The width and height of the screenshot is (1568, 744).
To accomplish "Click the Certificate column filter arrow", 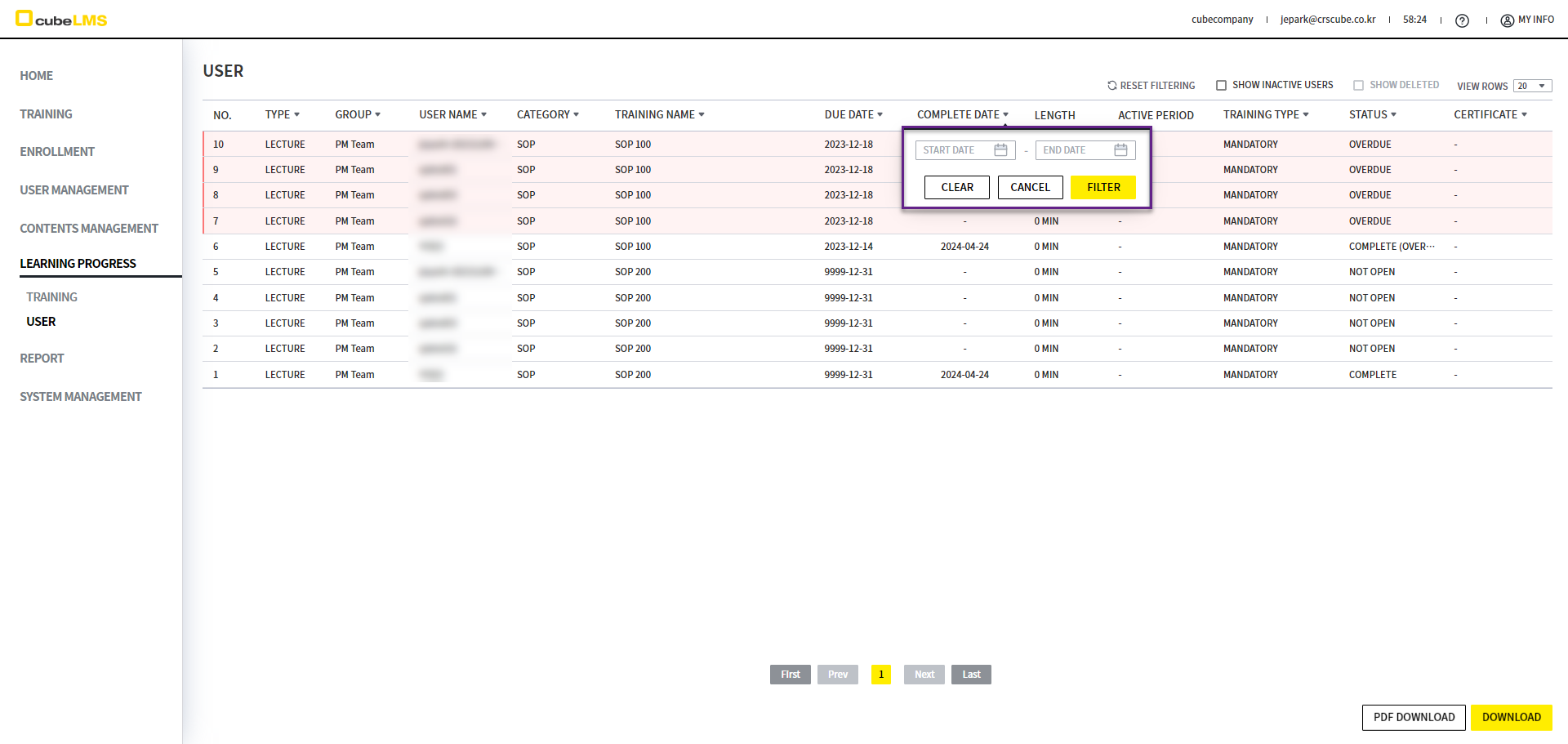I will [x=1524, y=115].
